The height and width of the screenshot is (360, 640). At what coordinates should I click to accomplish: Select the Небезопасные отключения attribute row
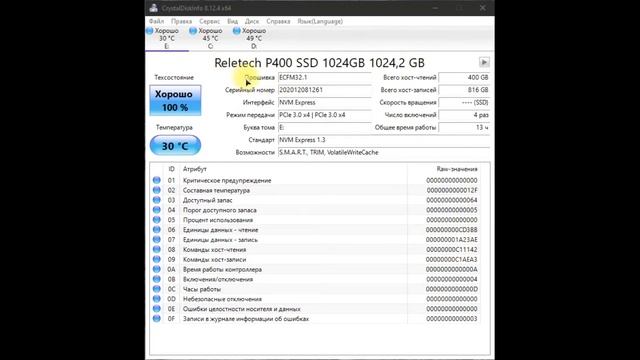[x=315, y=299]
